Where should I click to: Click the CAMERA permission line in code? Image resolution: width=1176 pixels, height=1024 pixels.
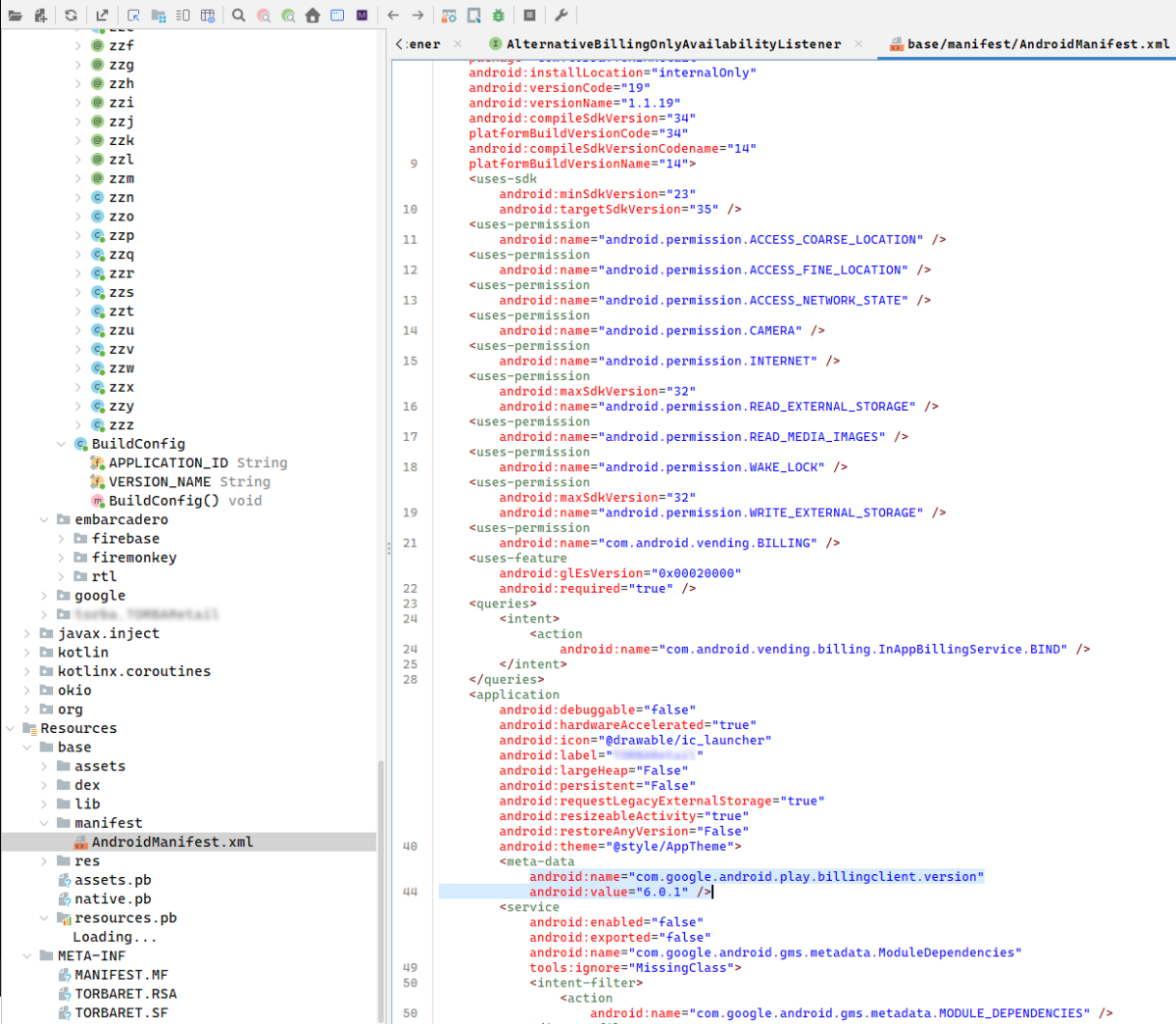[661, 331]
